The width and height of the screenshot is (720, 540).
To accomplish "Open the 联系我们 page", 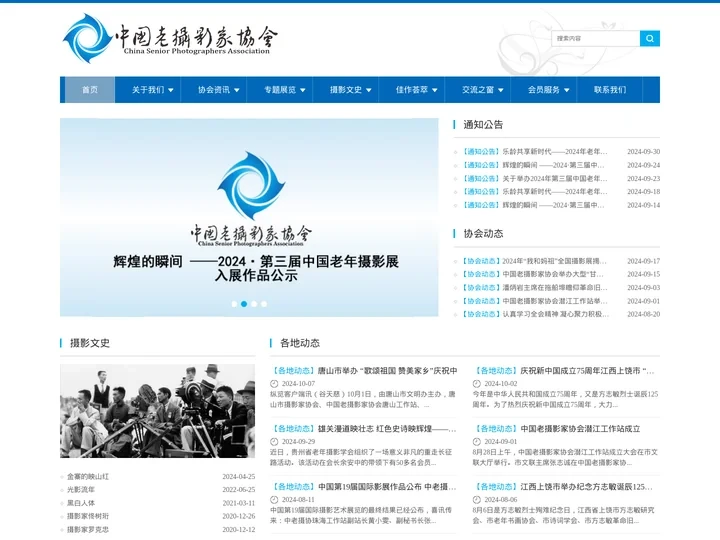I will click(610, 90).
